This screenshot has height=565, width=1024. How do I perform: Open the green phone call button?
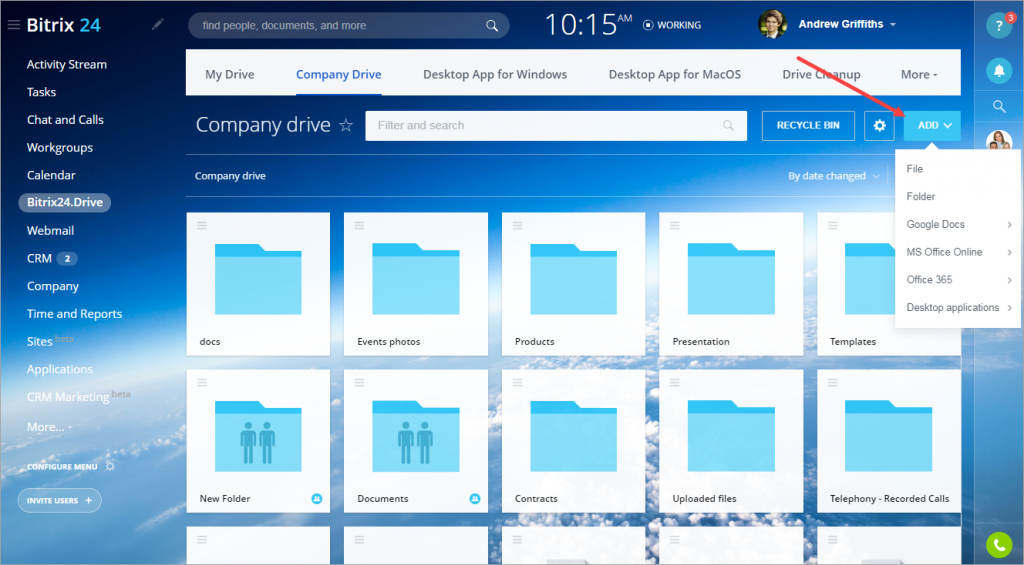click(x=999, y=545)
